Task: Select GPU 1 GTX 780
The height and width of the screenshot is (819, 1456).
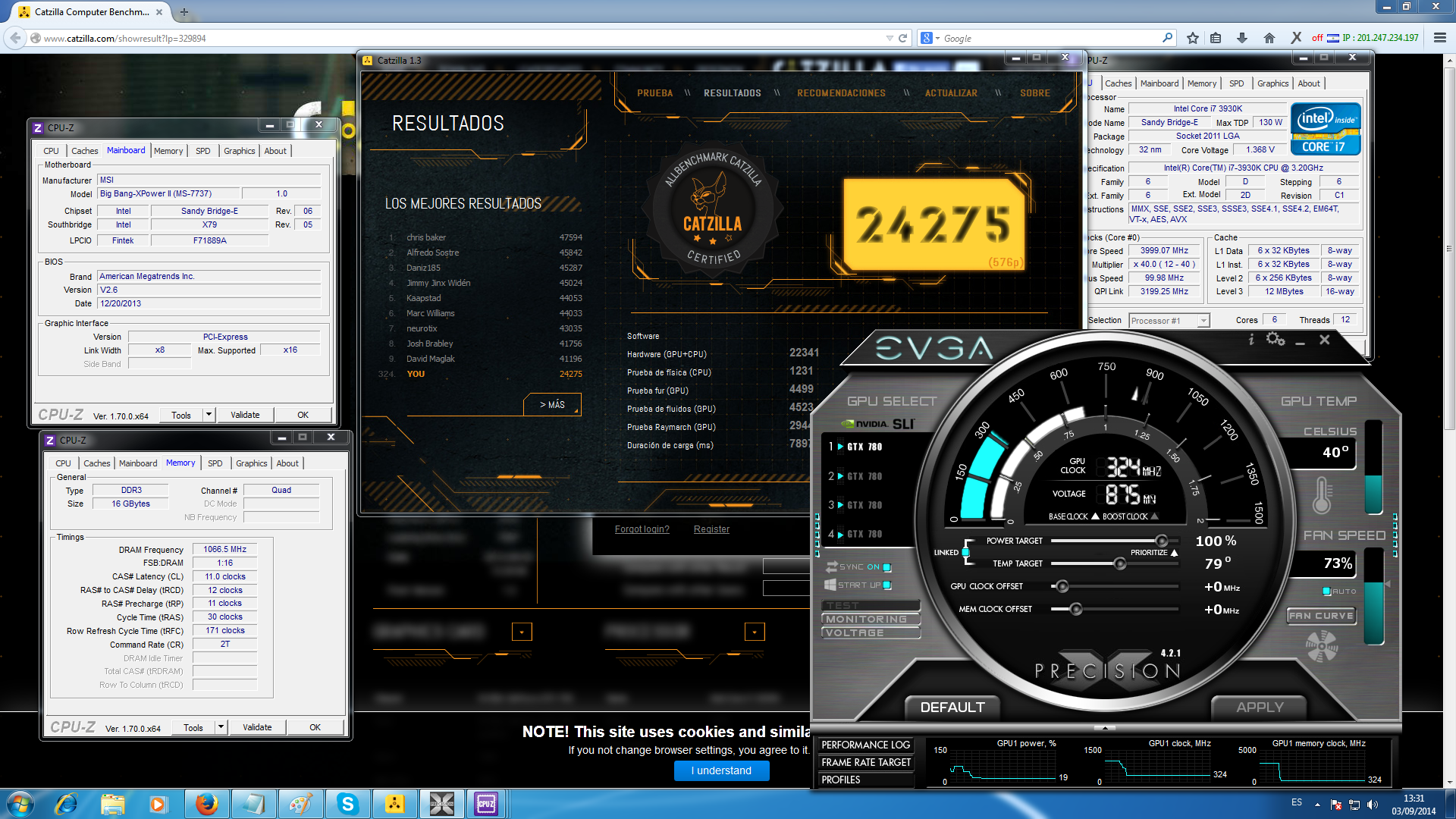Action: pyautogui.click(x=858, y=447)
